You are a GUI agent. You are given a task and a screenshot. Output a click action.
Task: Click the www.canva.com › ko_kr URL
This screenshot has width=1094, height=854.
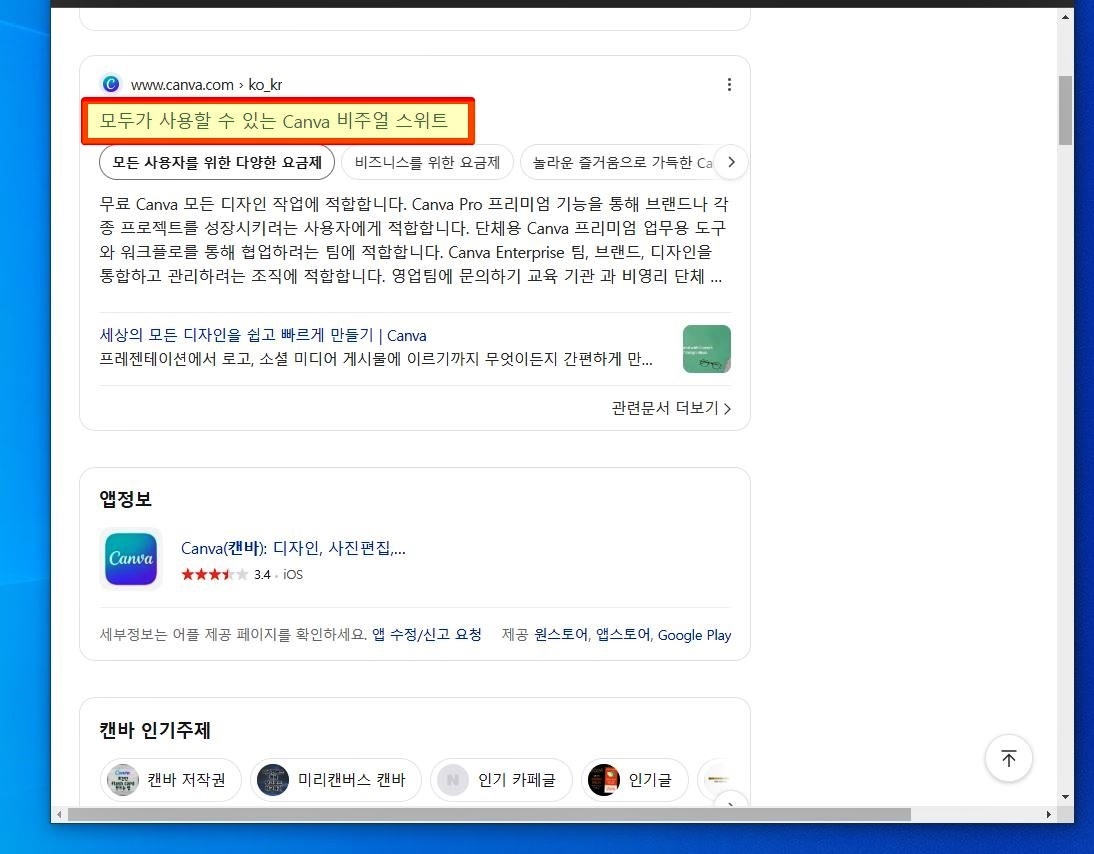[207, 84]
